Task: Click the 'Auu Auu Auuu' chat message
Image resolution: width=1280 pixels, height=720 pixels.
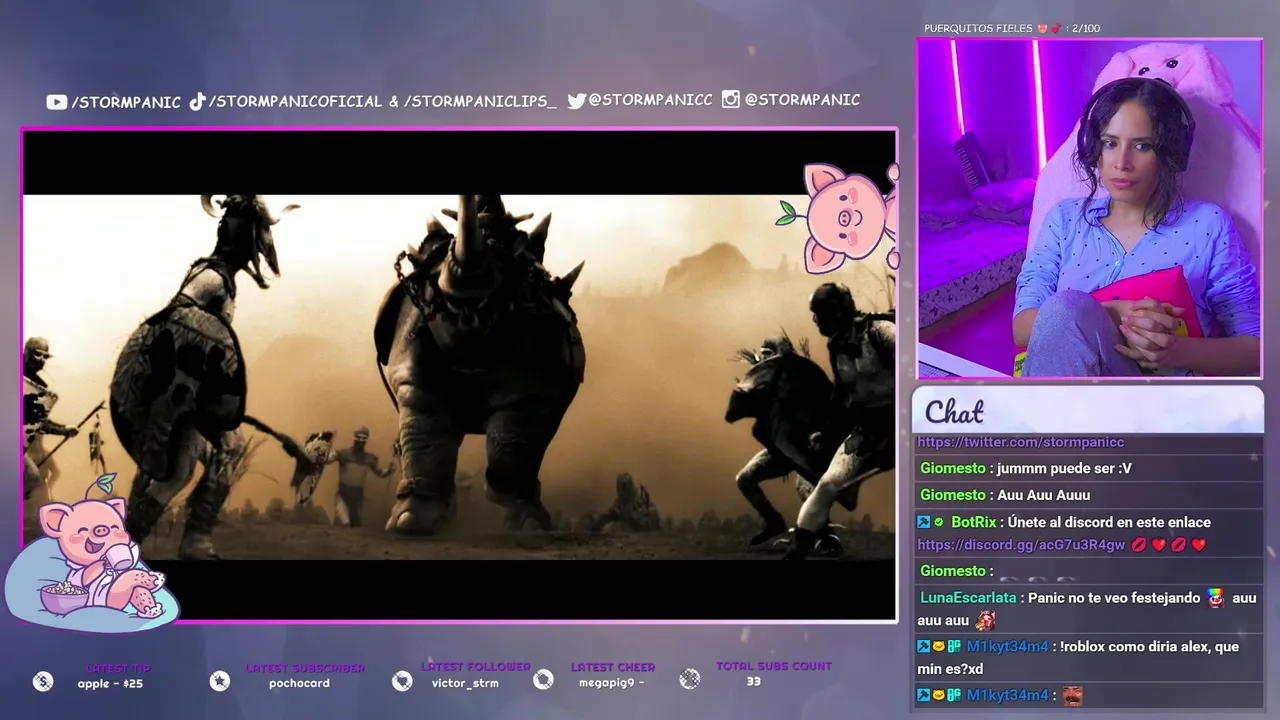Action: pyautogui.click(x=1043, y=495)
